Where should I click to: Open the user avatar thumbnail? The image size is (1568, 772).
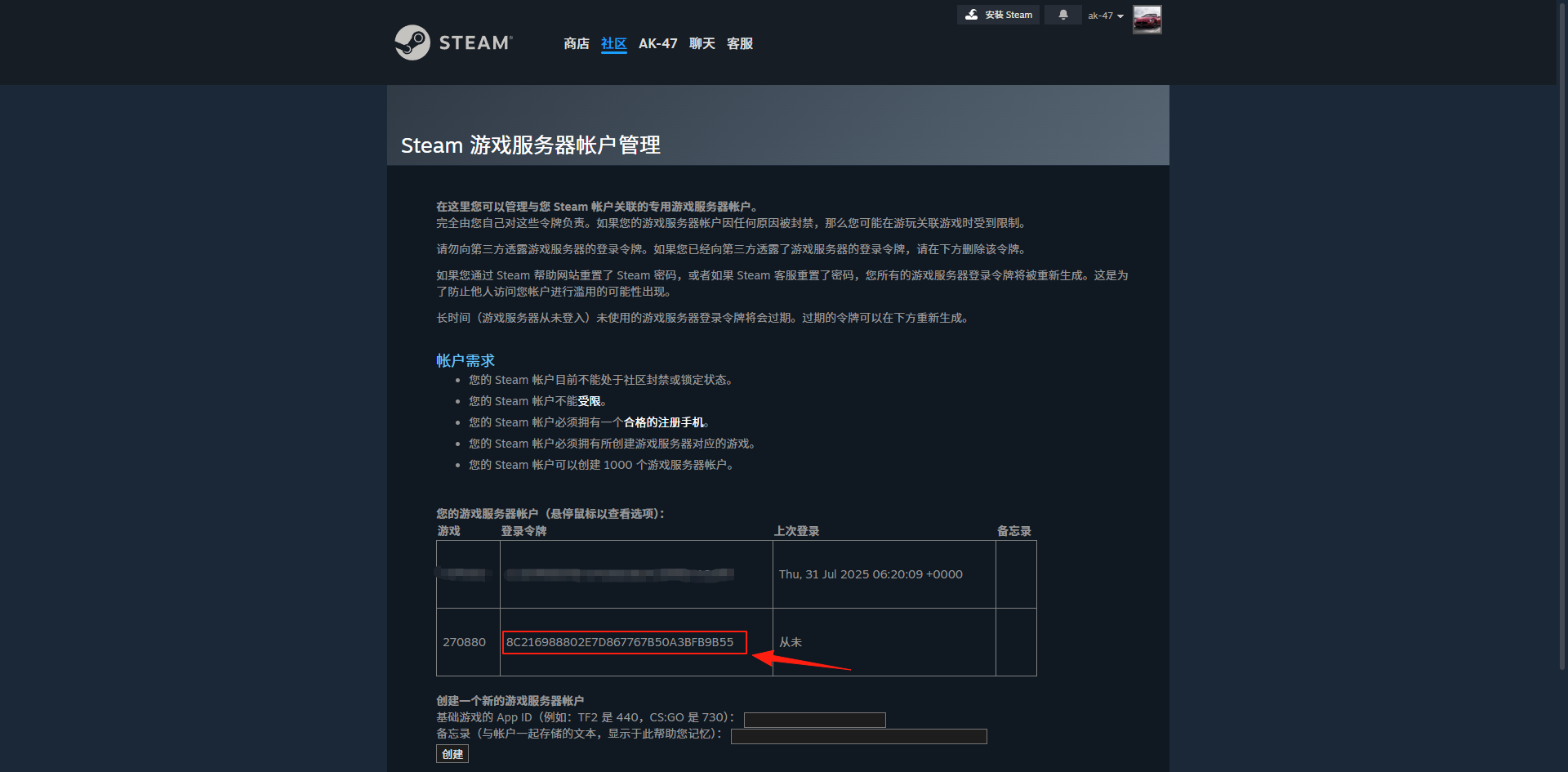[1147, 20]
